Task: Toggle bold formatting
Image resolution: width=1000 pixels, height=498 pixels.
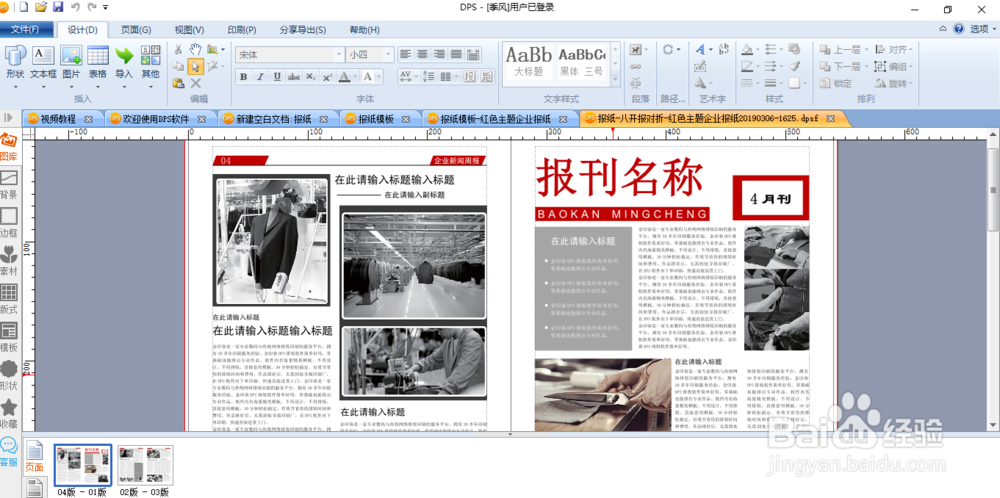Action: tap(243, 77)
